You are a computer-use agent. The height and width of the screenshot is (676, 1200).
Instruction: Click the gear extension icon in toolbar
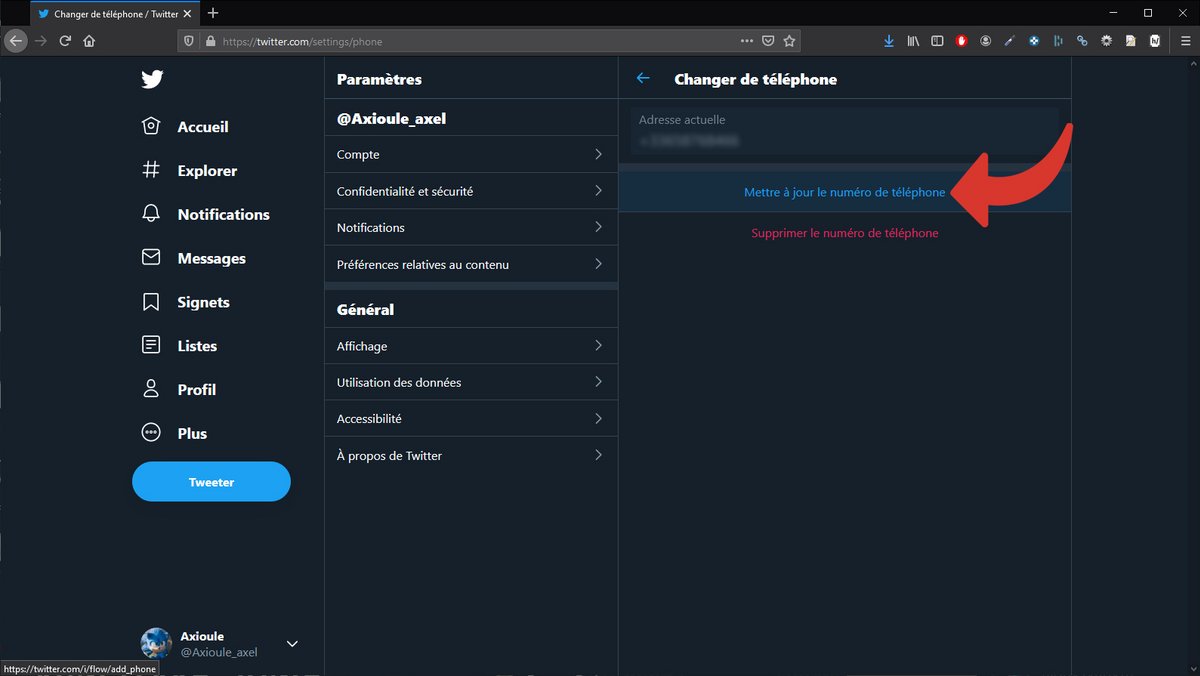pyautogui.click(x=1107, y=41)
